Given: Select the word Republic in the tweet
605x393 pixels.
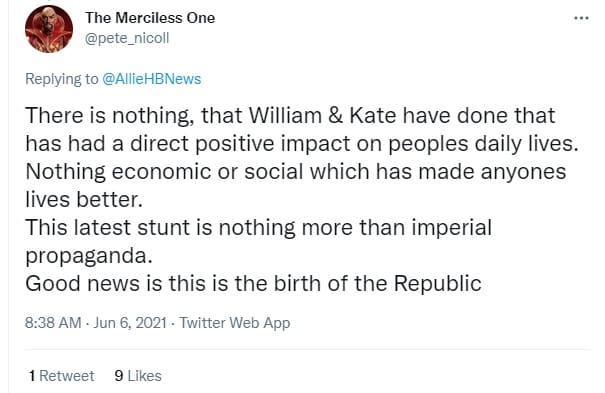Looking at the screenshot, I should click(x=438, y=284).
